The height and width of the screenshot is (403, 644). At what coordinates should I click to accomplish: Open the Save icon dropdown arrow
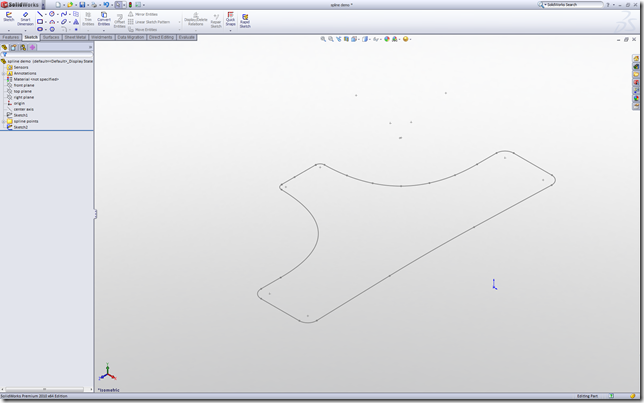[87, 5]
